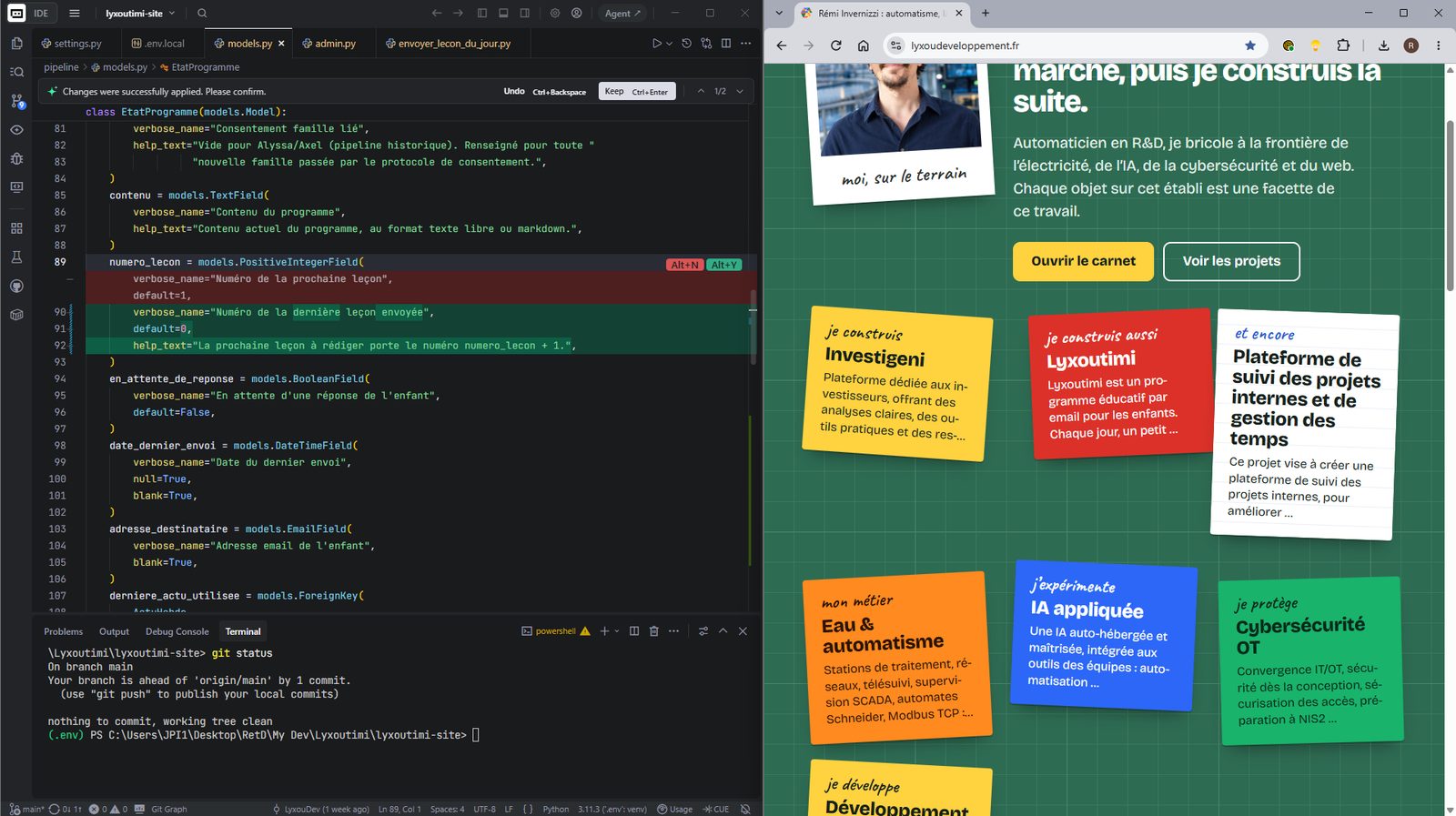Click the Chrome address bar URL

(965, 45)
